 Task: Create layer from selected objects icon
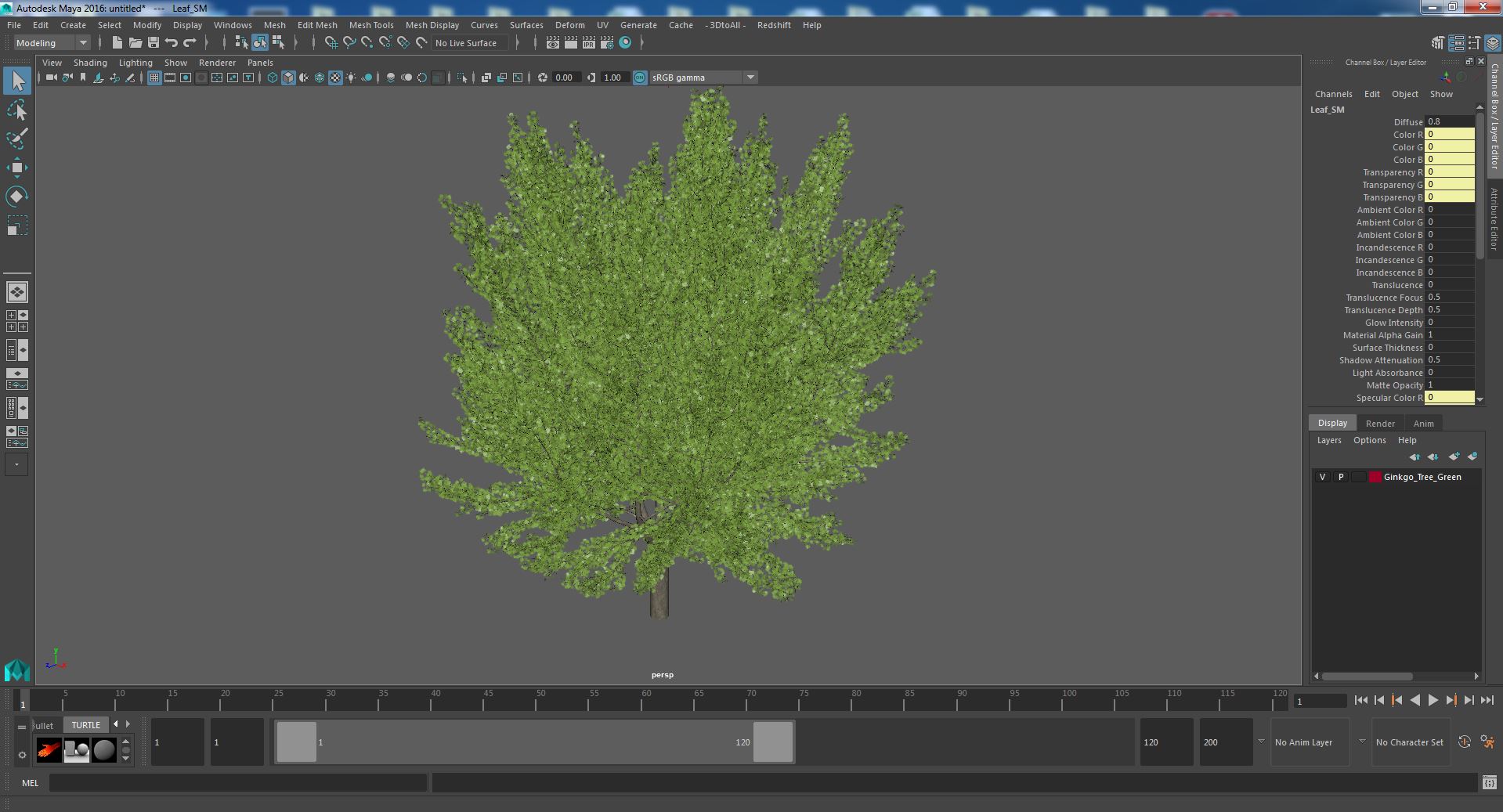coord(1472,457)
